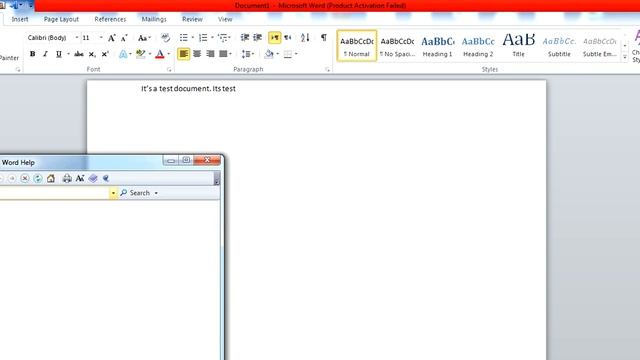Click the Print icon in Word Help
Image resolution: width=640 pixels, height=360 pixels.
point(67,178)
